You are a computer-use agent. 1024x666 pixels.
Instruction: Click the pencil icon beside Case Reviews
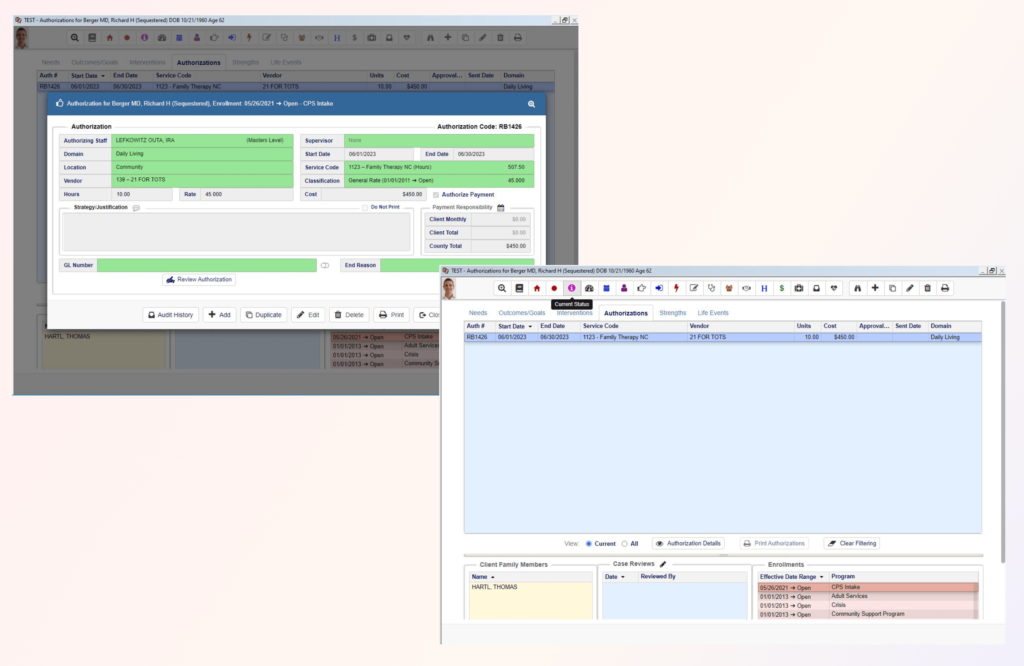tap(662, 564)
